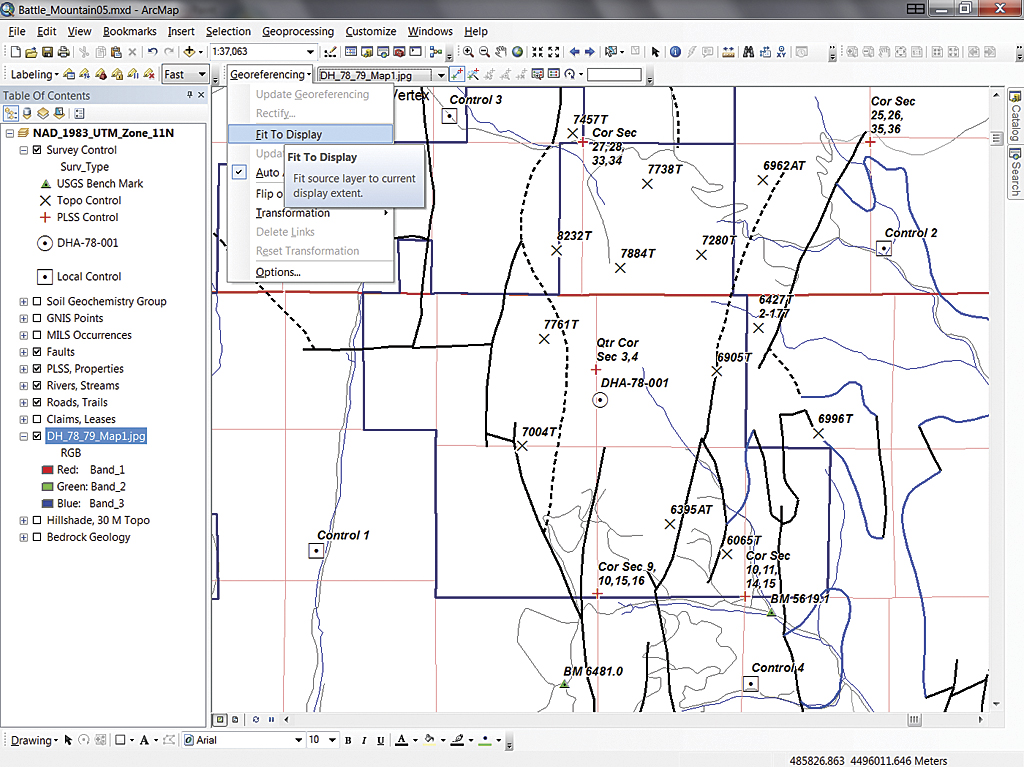Undo the last action

point(152,52)
